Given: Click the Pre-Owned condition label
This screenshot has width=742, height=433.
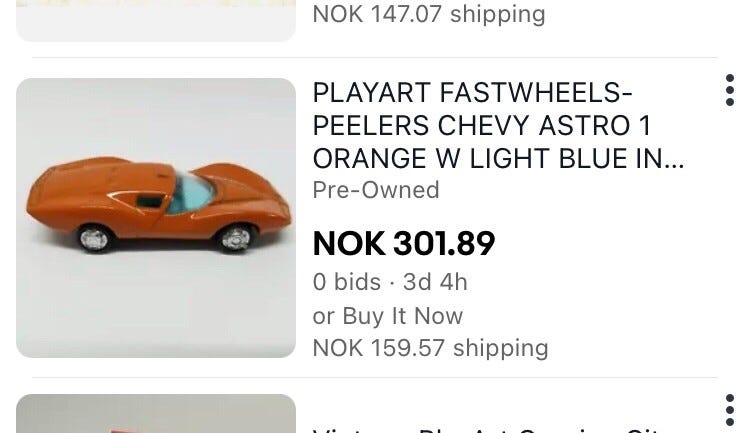Looking at the screenshot, I should [x=376, y=190].
